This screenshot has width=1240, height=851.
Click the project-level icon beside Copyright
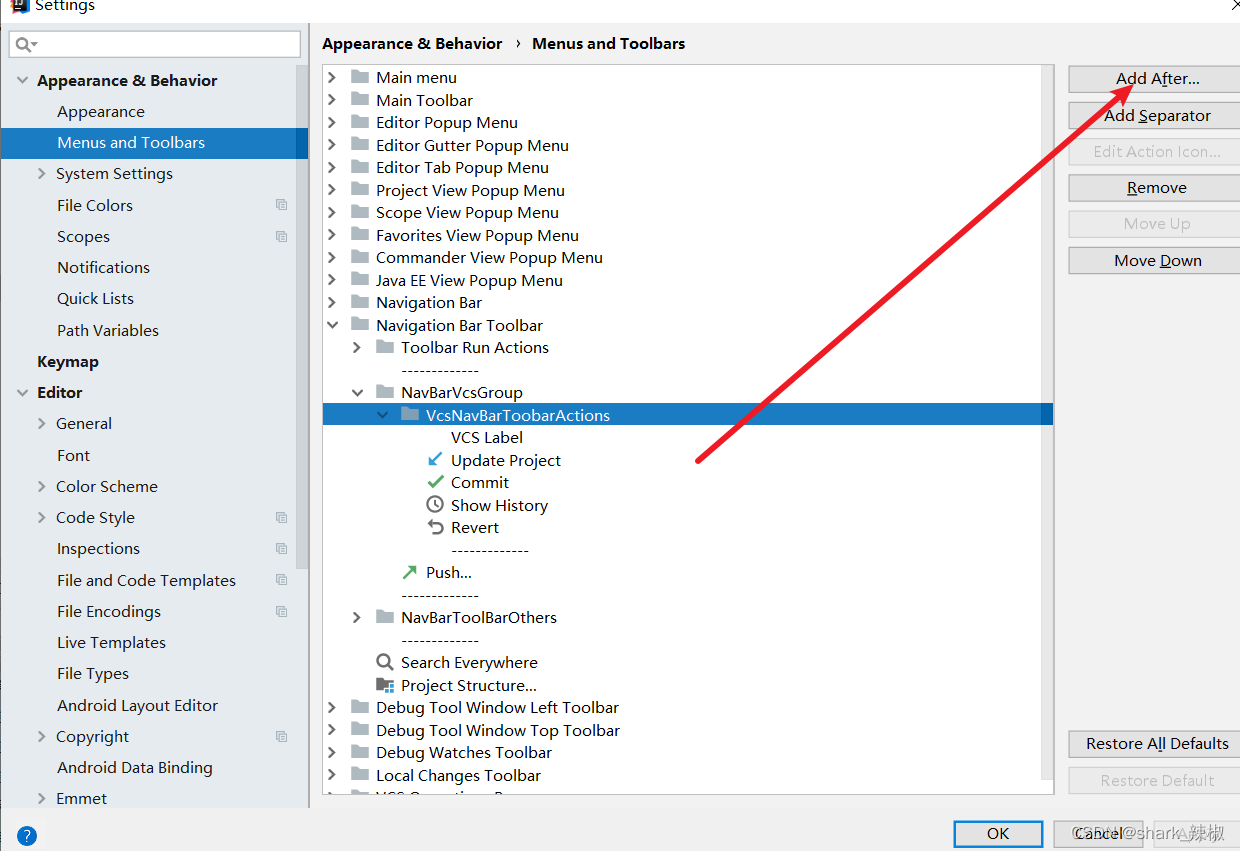coord(282,736)
